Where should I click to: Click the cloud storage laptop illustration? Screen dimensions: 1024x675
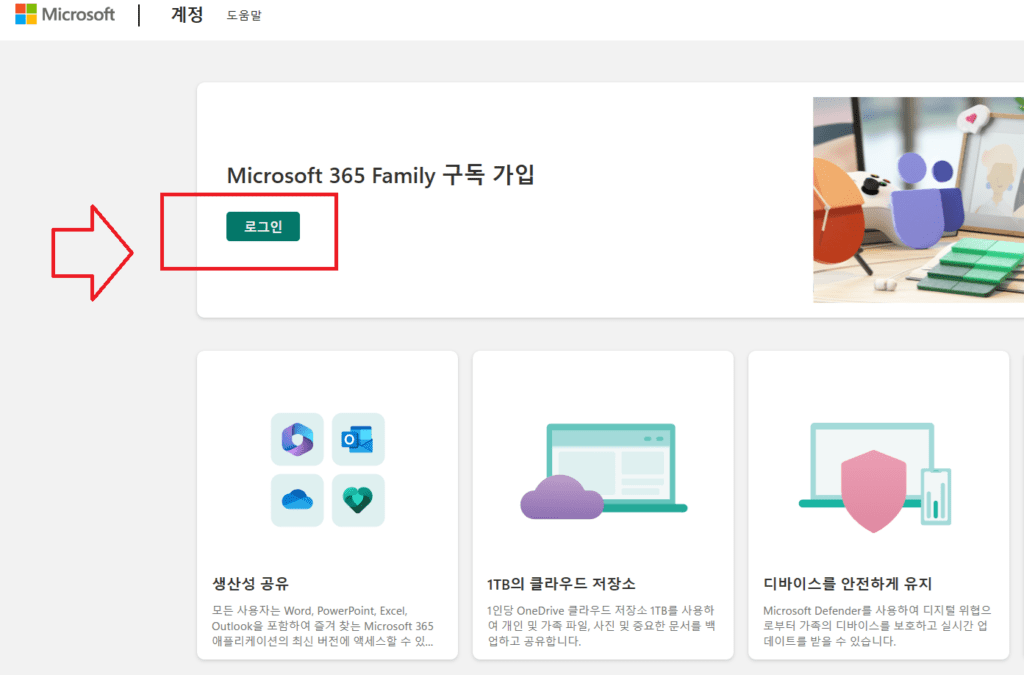[603, 471]
